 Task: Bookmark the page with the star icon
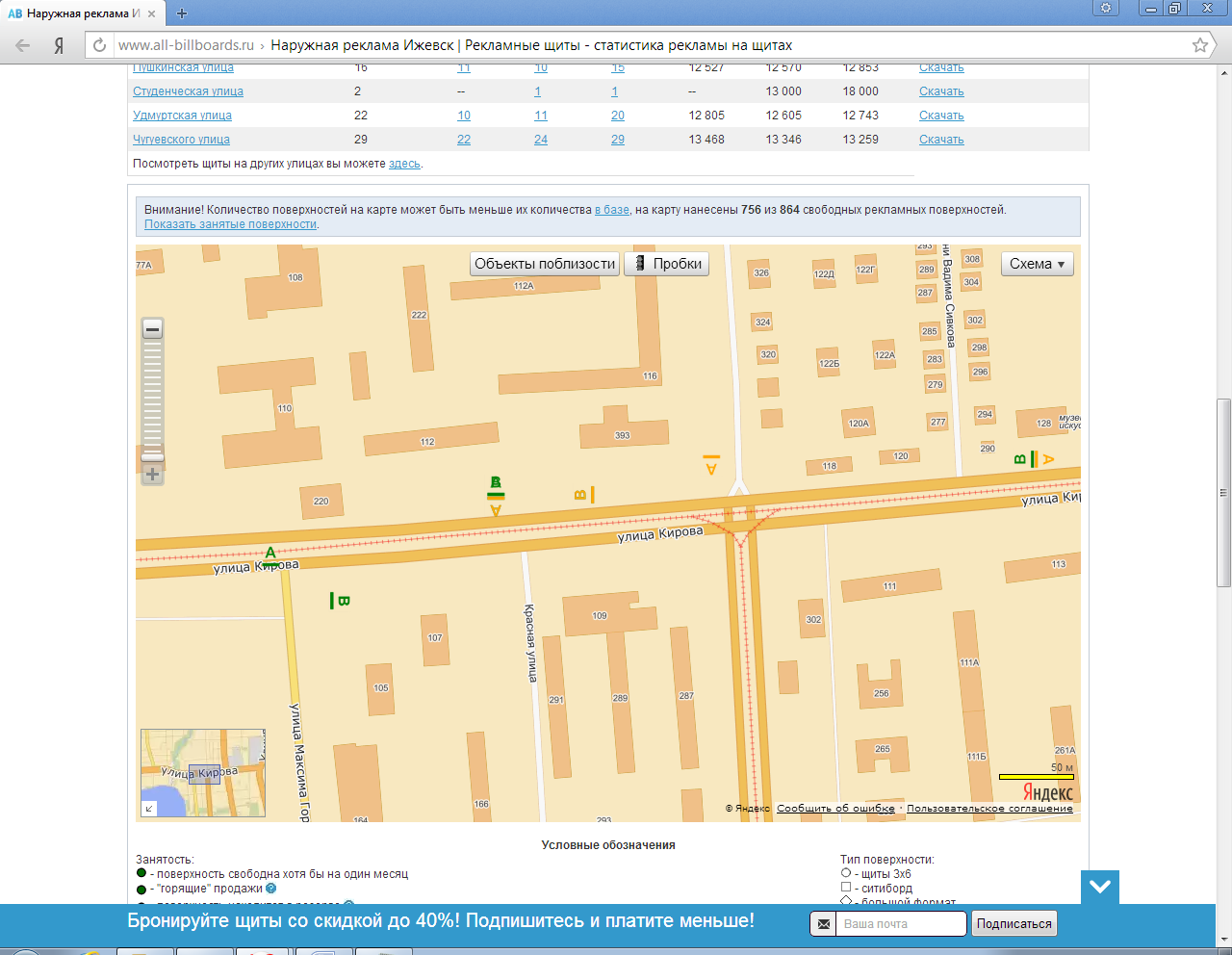click(1199, 45)
